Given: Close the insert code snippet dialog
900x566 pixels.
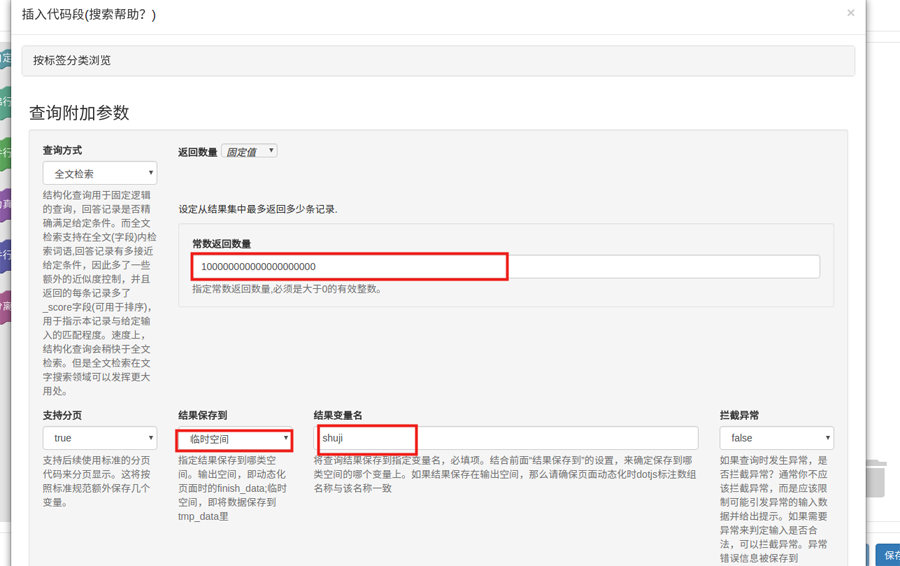Looking at the screenshot, I should point(850,13).
